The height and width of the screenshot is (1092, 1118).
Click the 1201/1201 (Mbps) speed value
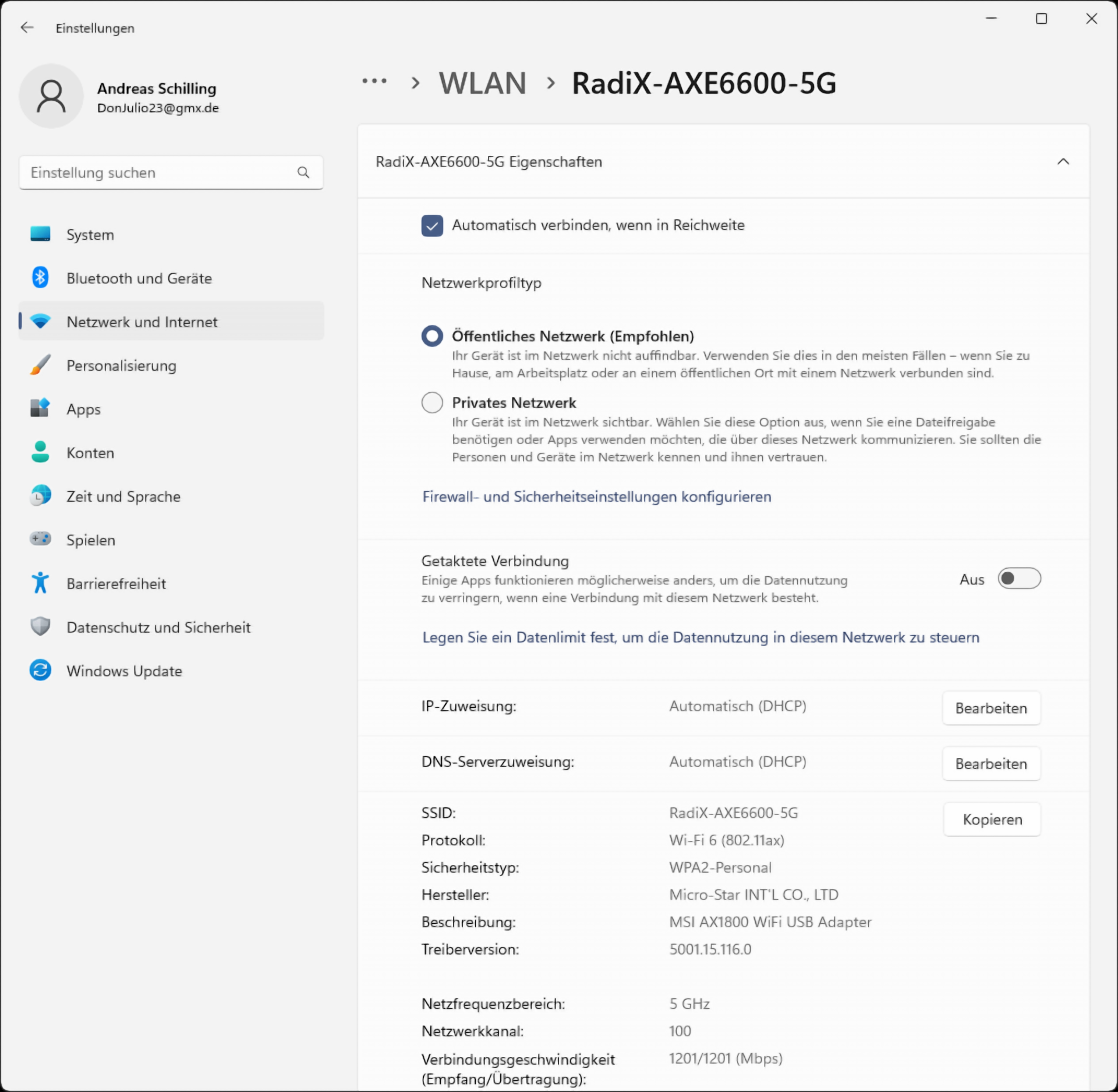726,1058
